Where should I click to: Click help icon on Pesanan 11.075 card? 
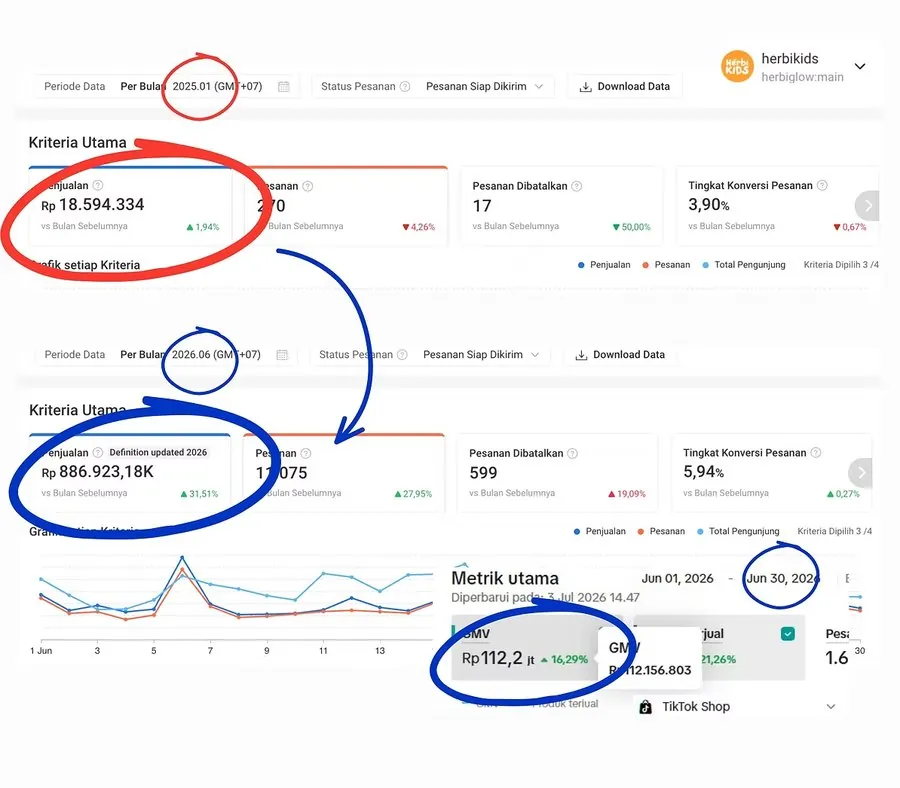[x=306, y=453]
